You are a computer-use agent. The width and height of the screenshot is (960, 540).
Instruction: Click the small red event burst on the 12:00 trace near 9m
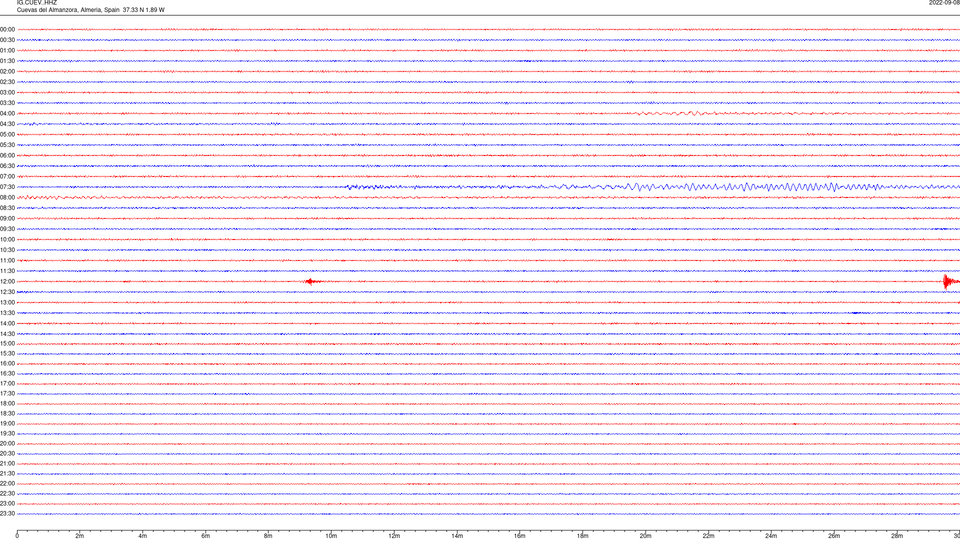coord(311,282)
